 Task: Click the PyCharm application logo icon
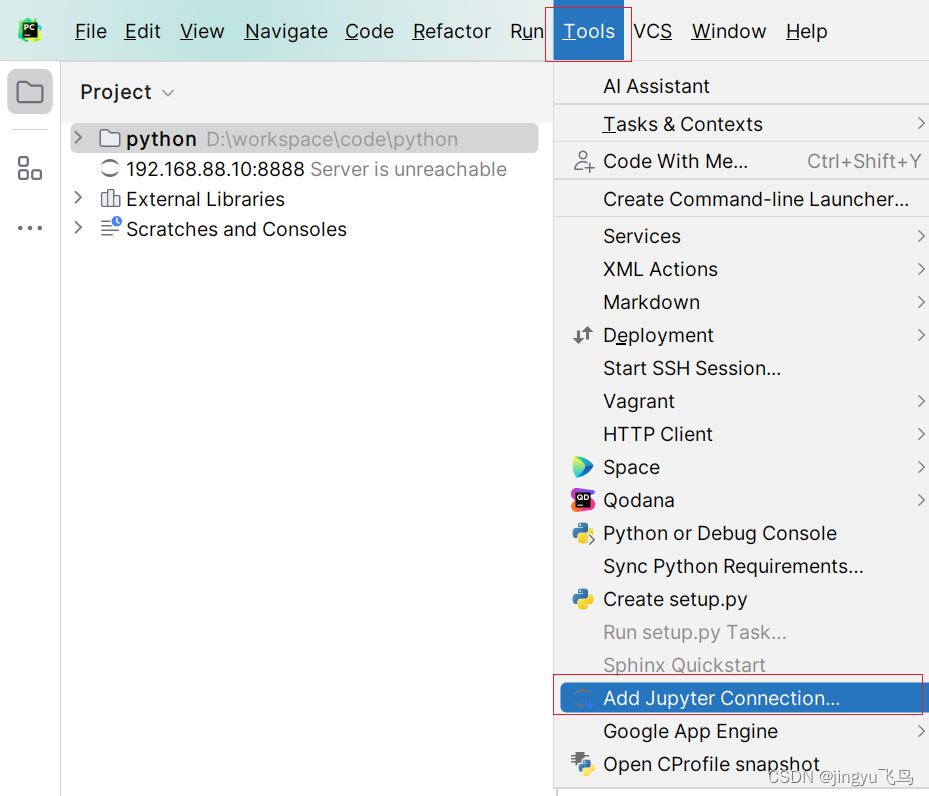[29, 30]
